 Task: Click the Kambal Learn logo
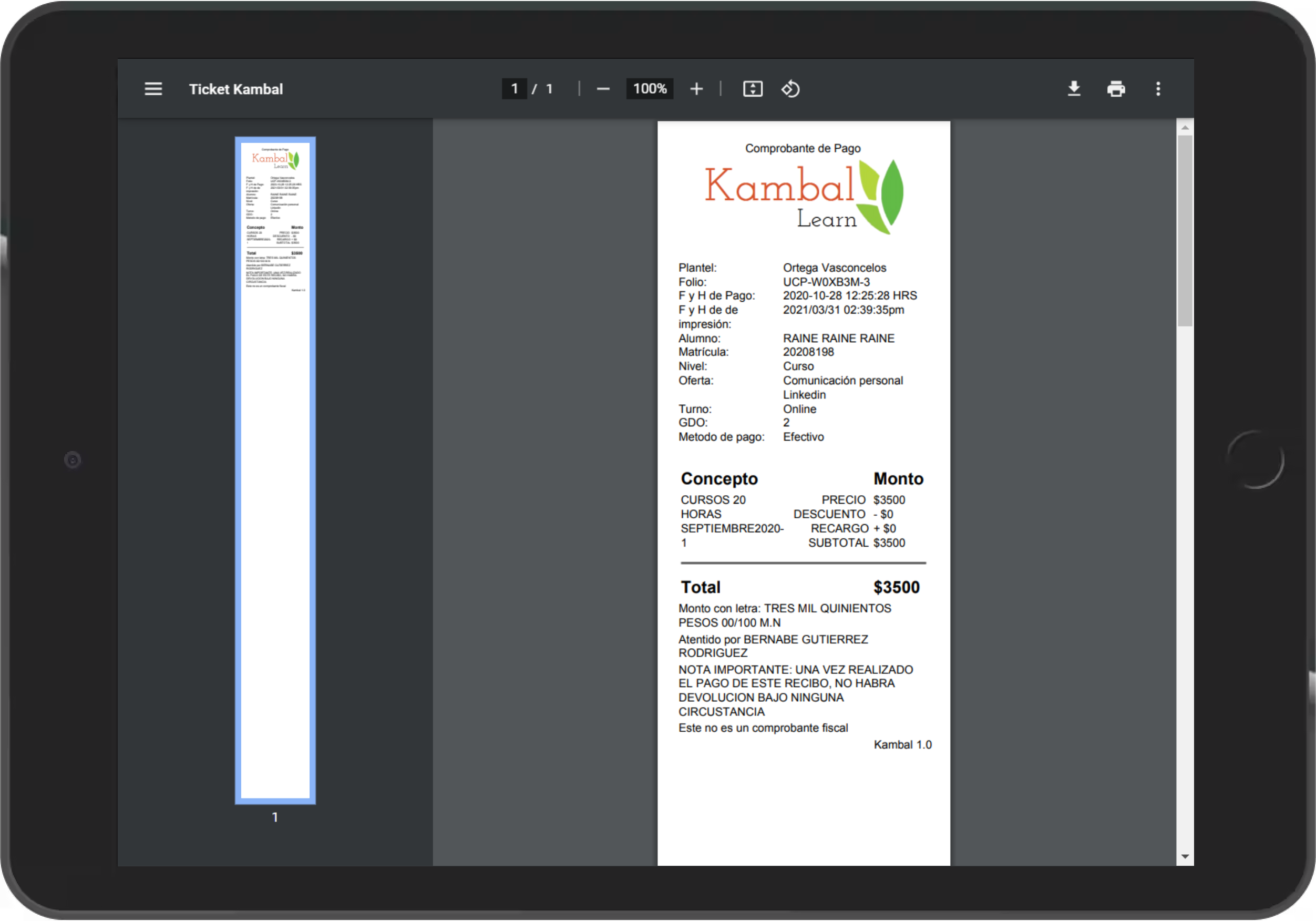click(804, 197)
